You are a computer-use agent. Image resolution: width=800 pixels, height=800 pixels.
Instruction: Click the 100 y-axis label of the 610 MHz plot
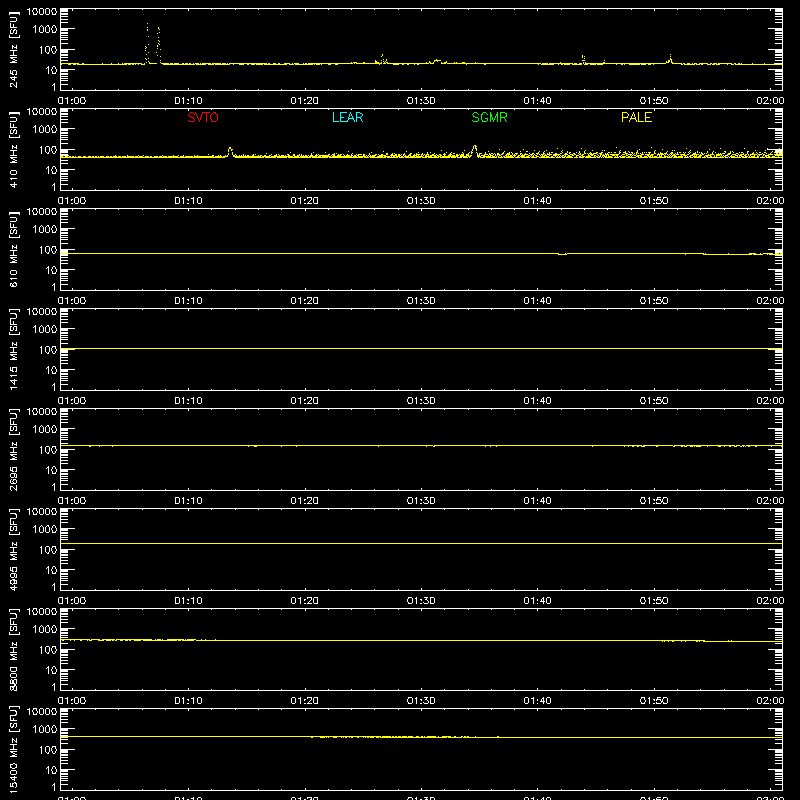coord(48,250)
